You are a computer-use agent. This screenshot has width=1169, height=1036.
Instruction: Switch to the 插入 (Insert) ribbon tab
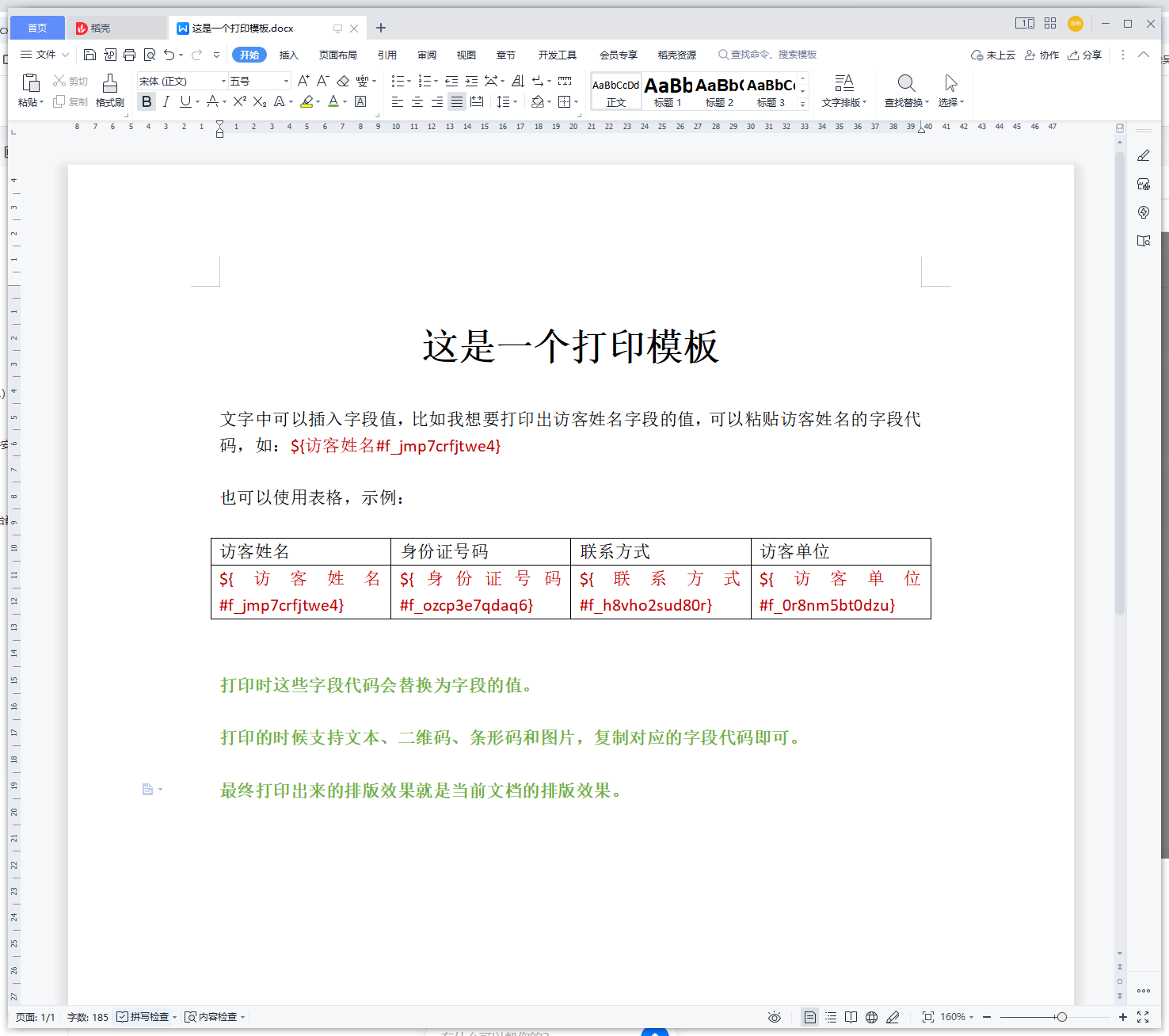[x=288, y=55]
